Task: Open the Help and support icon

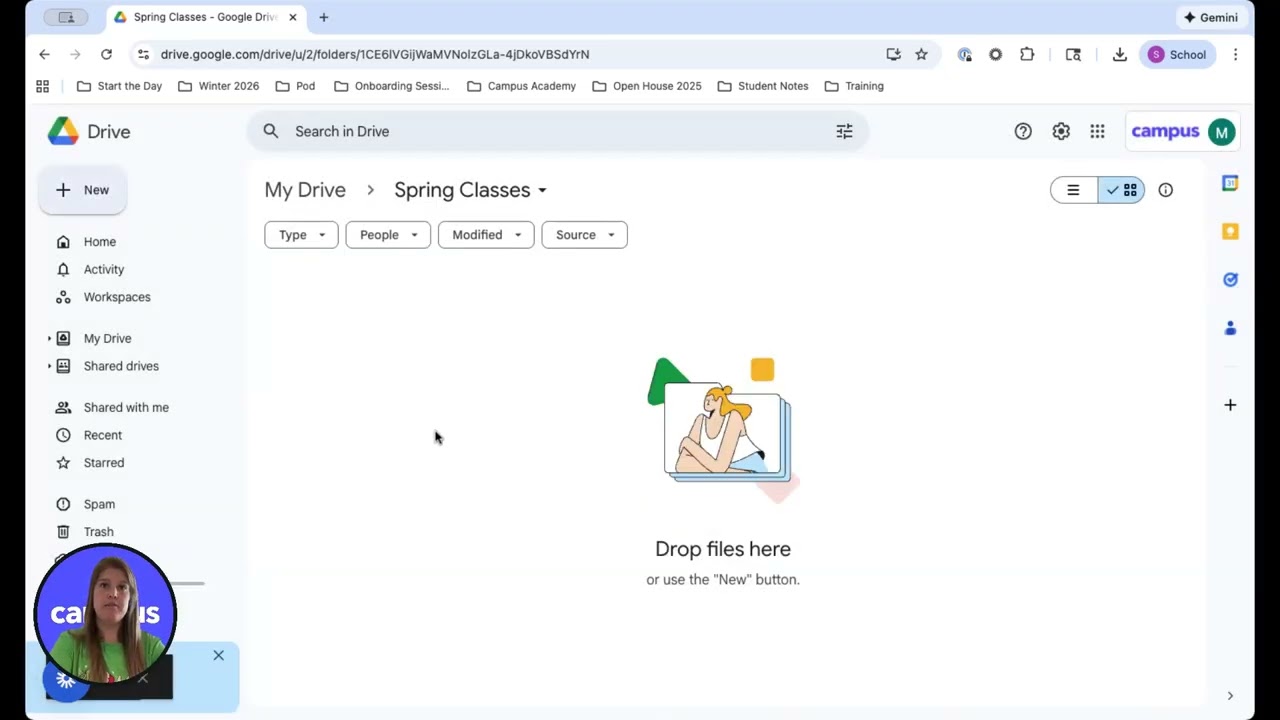Action: 1023,131
